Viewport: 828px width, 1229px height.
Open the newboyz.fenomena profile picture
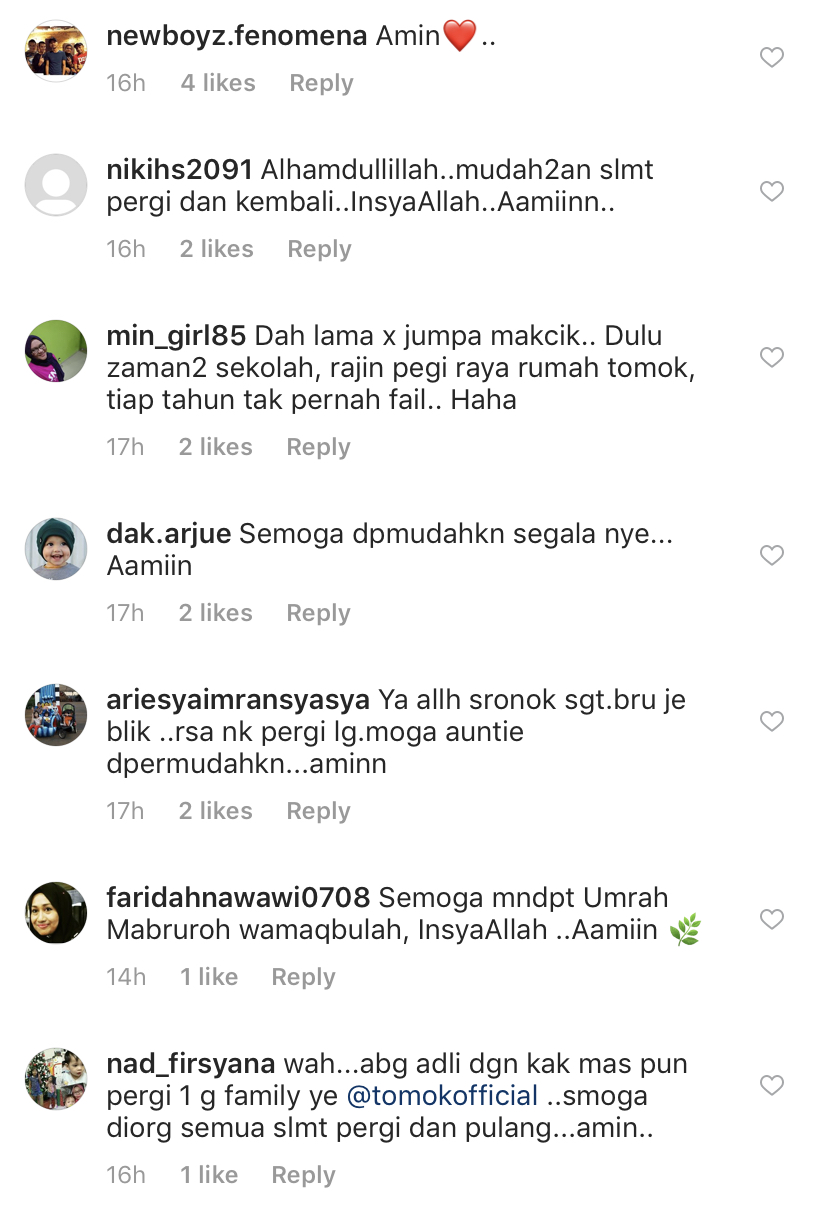56,50
